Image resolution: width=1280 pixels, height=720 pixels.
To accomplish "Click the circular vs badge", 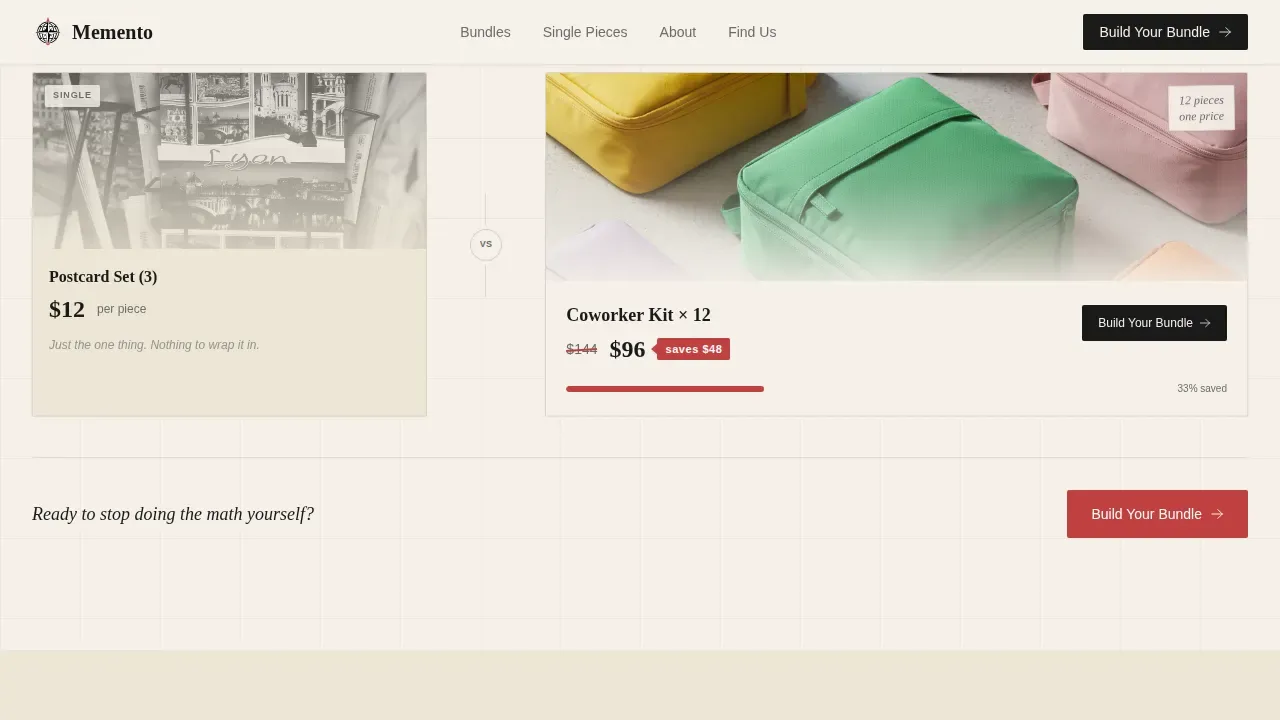I will [486, 245].
